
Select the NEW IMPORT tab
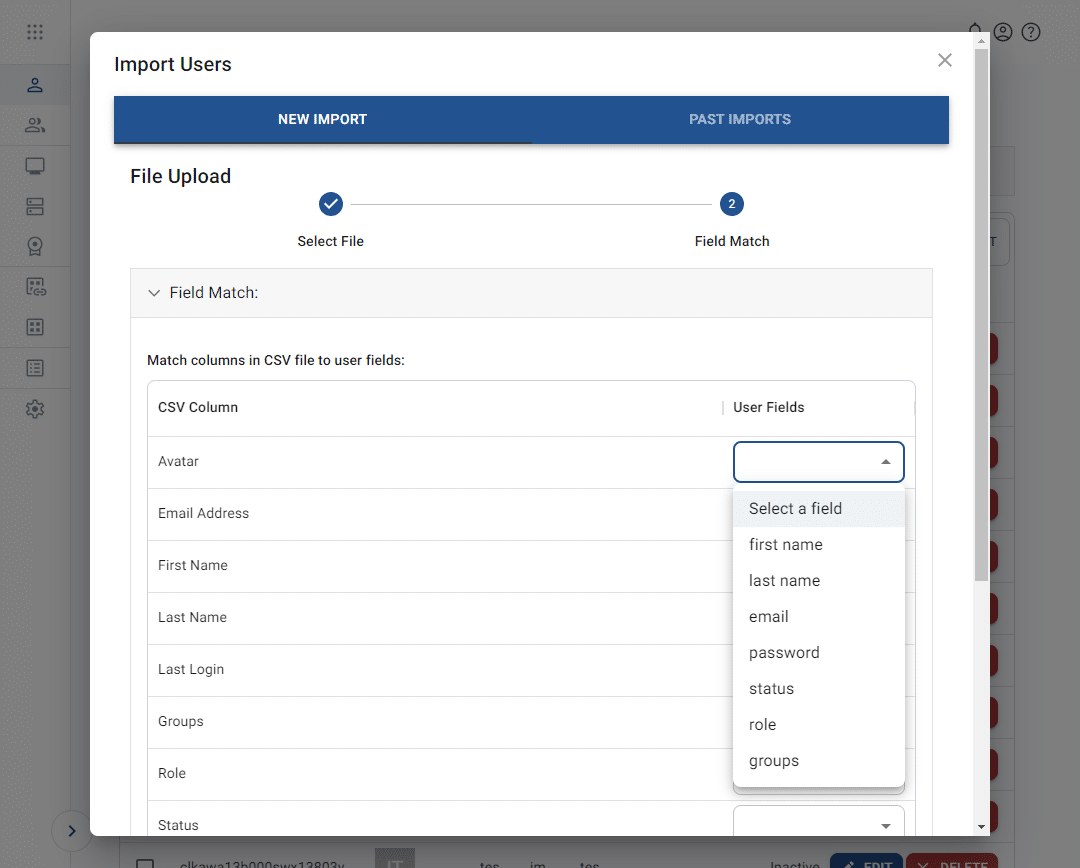pyautogui.click(x=322, y=119)
